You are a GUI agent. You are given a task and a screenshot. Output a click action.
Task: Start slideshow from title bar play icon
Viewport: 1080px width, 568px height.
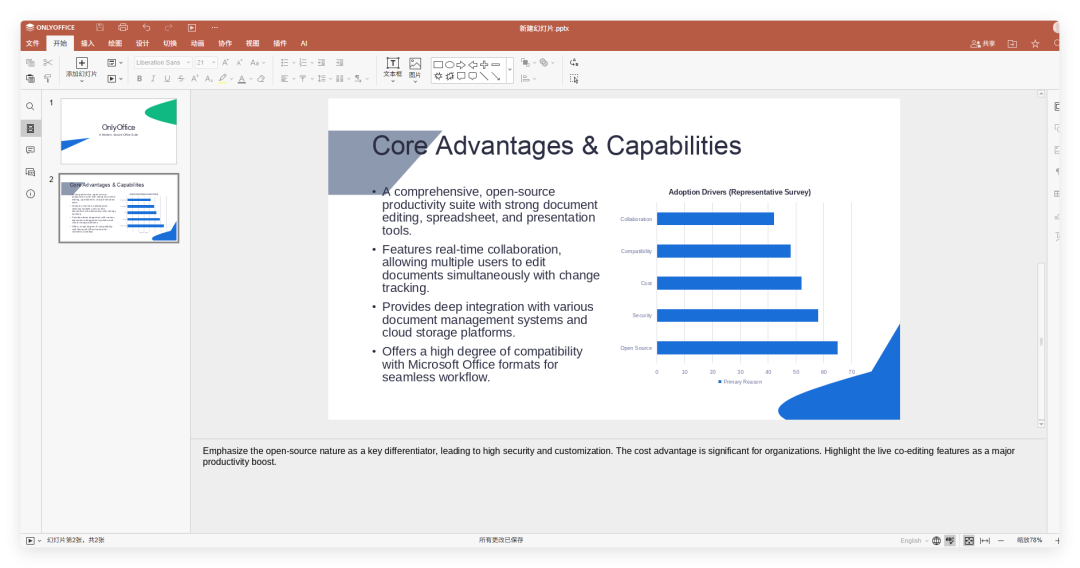coord(192,28)
